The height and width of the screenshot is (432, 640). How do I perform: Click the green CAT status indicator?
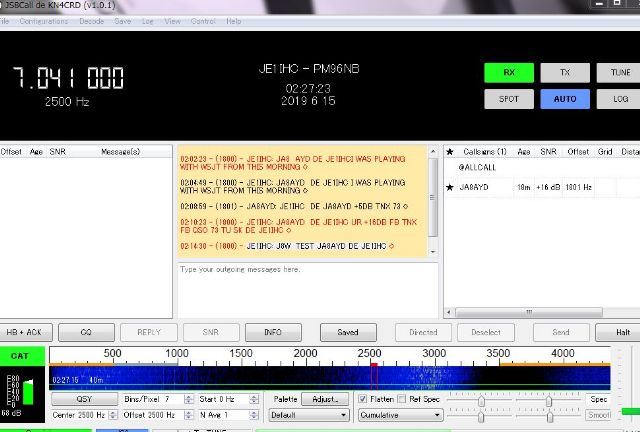(x=20, y=355)
